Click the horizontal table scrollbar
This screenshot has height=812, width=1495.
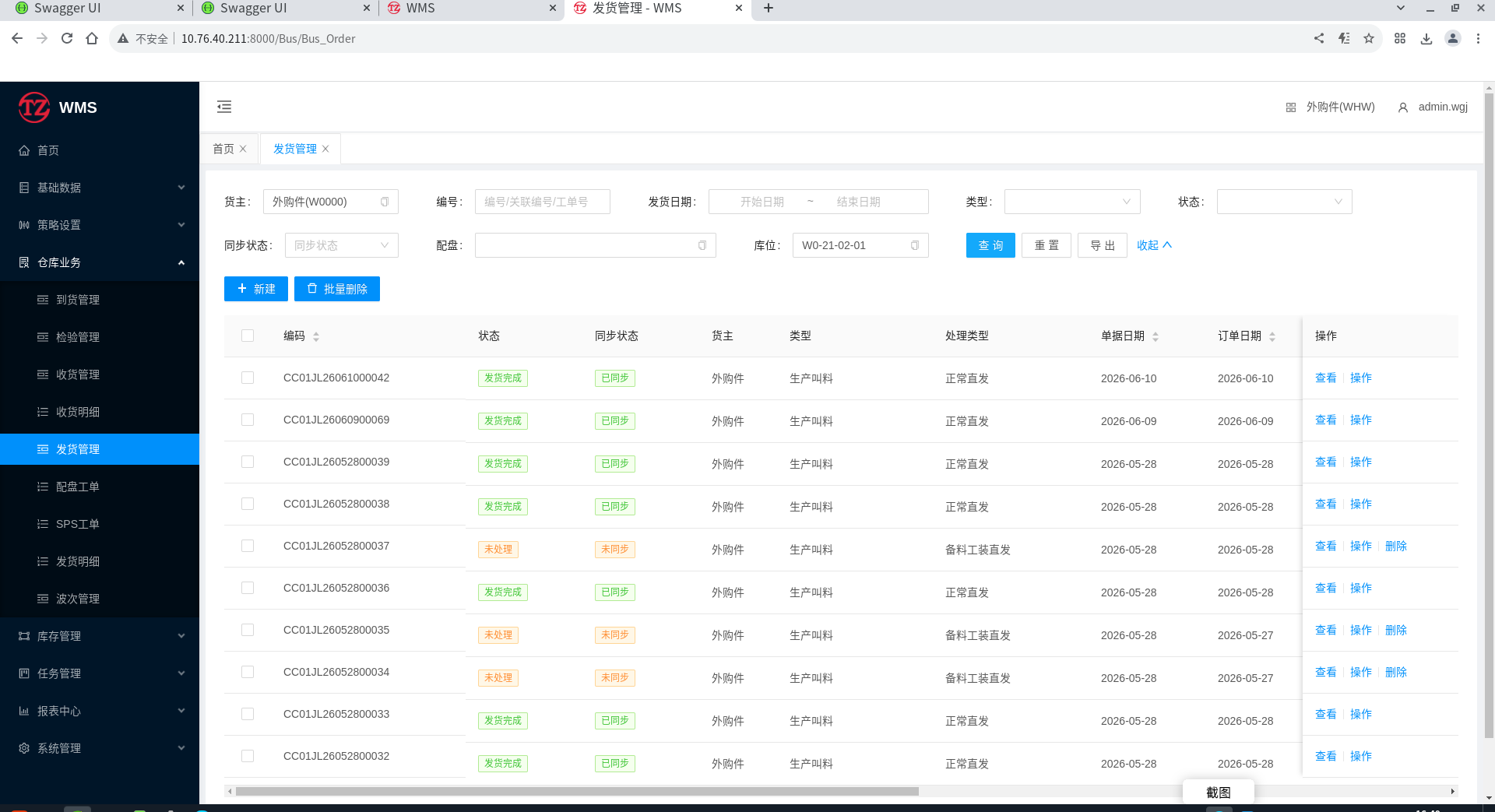click(x=577, y=791)
